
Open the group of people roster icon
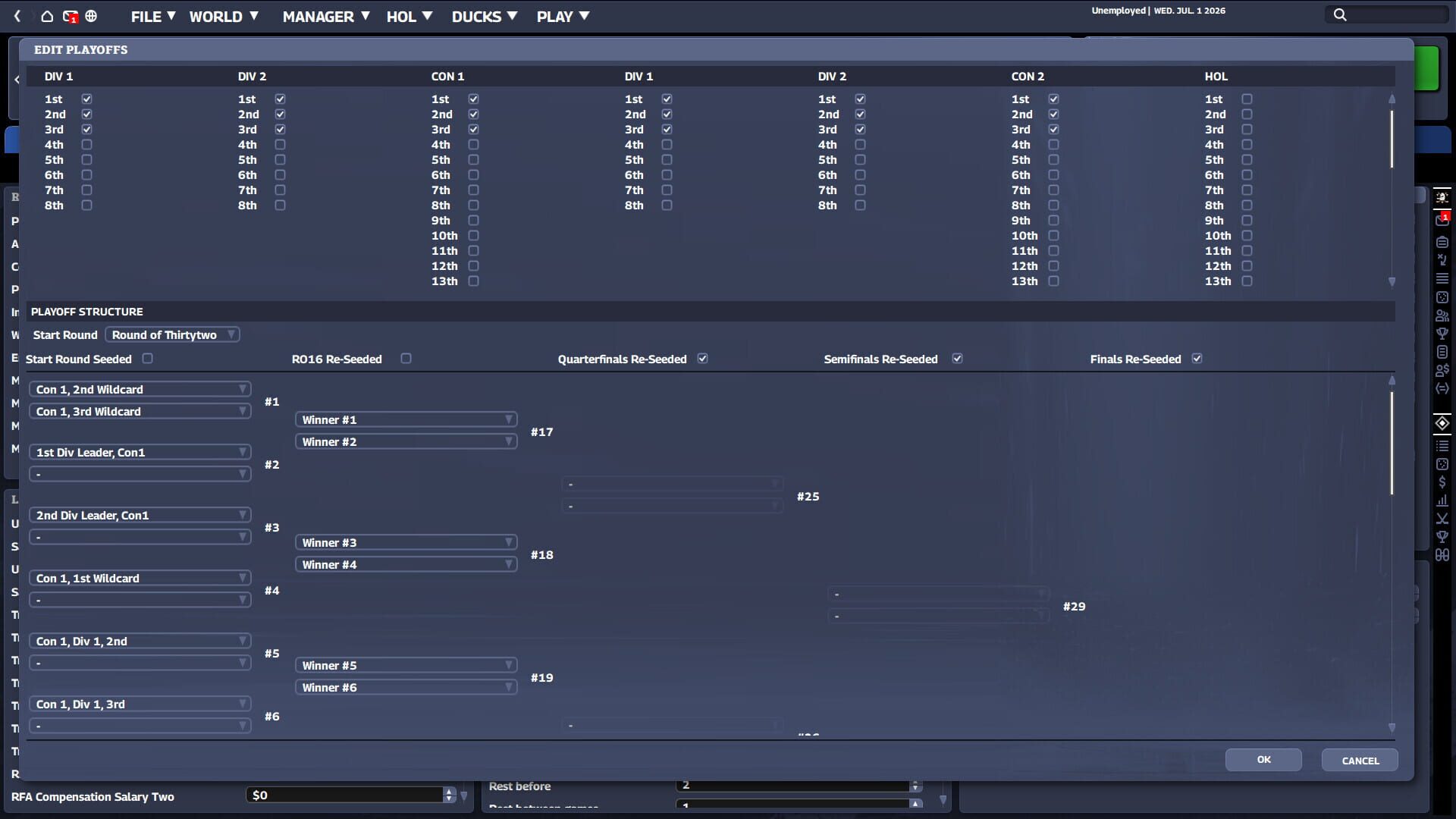(1442, 315)
